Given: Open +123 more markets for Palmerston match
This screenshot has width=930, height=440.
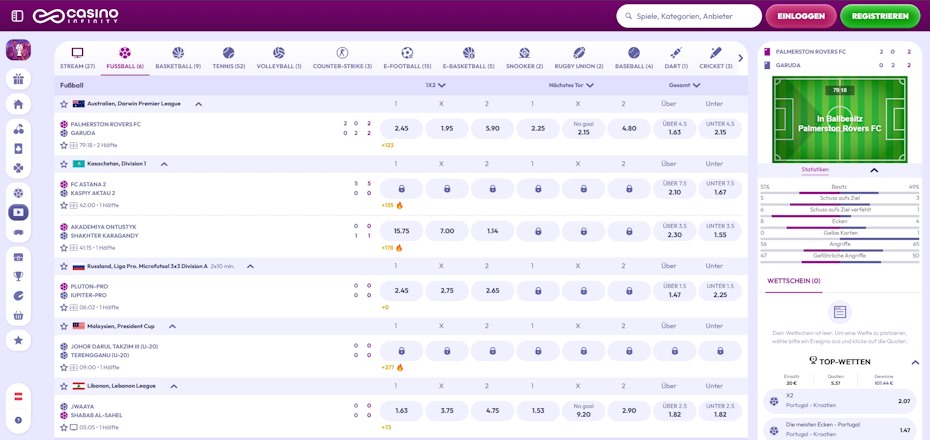Looking at the screenshot, I should pos(388,145).
